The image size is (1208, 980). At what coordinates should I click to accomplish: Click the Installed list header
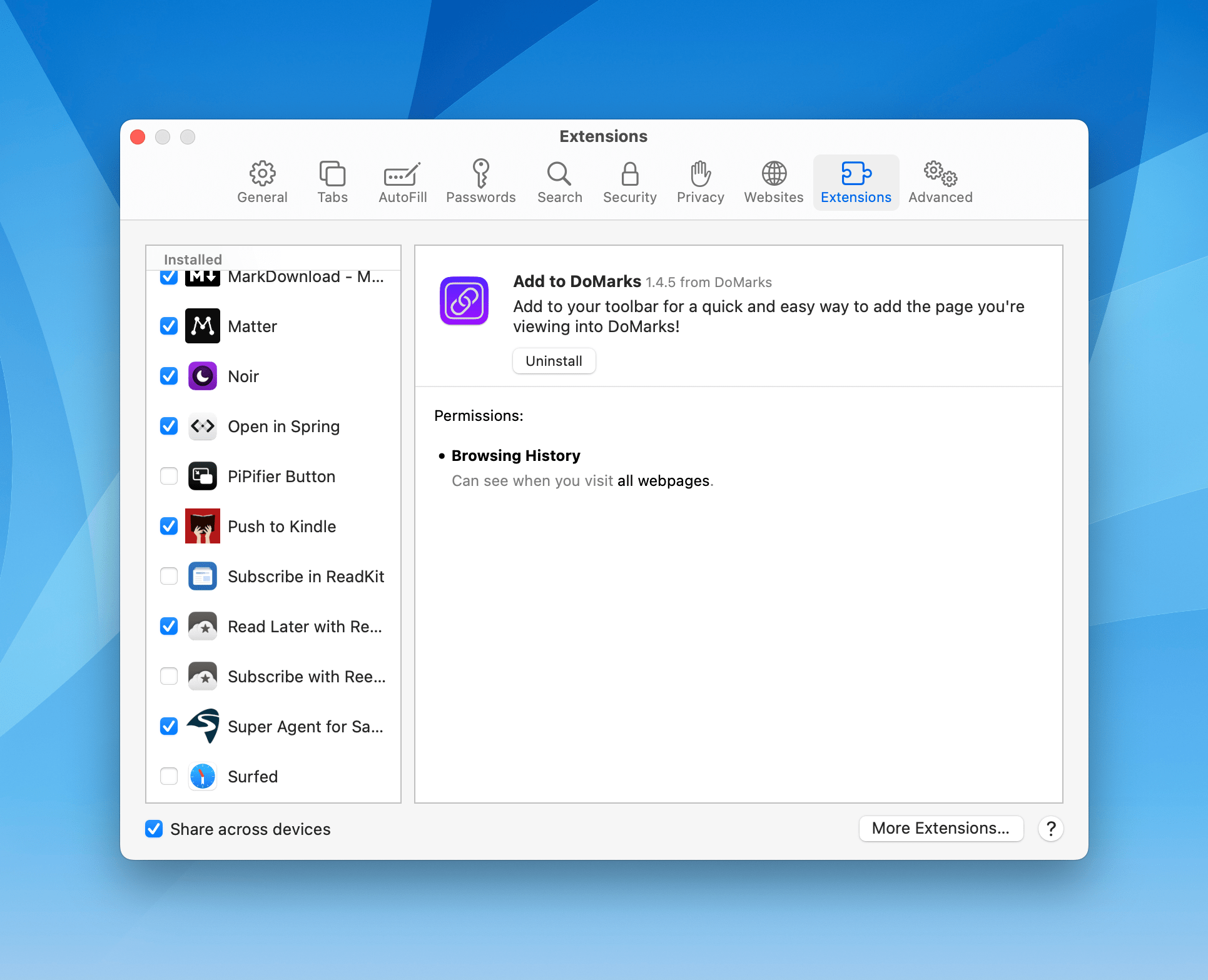(193, 259)
